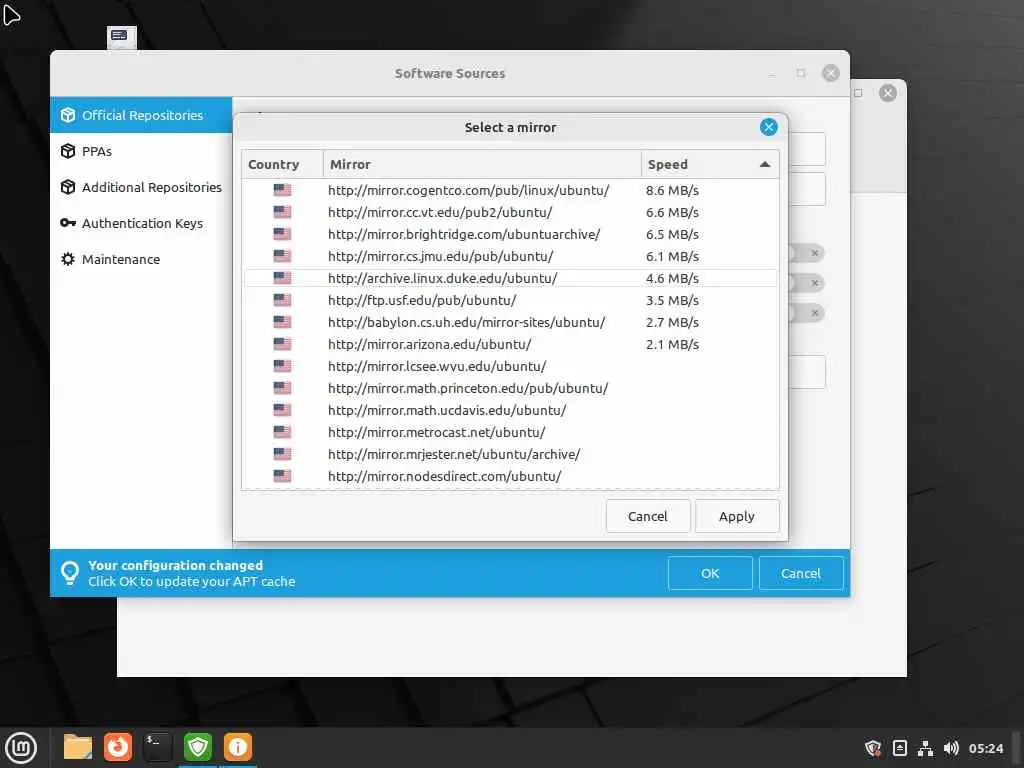Select the mirror.cc.vt.edu mirror
The width and height of the screenshot is (1024, 768).
(510, 212)
